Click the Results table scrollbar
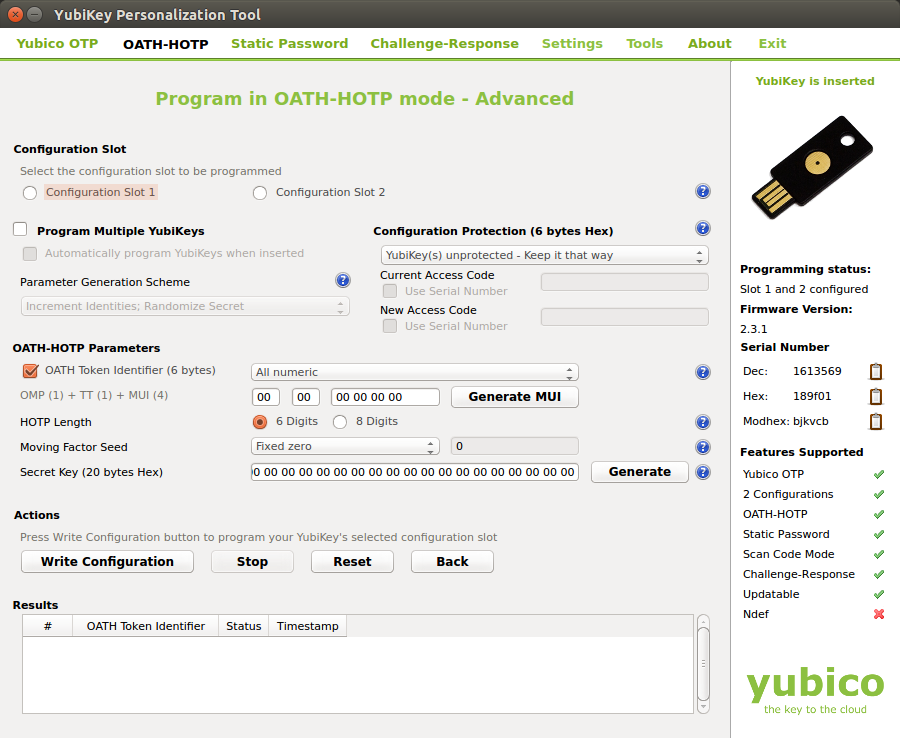The height and width of the screenshot is (738, 900). pos(703,664)
